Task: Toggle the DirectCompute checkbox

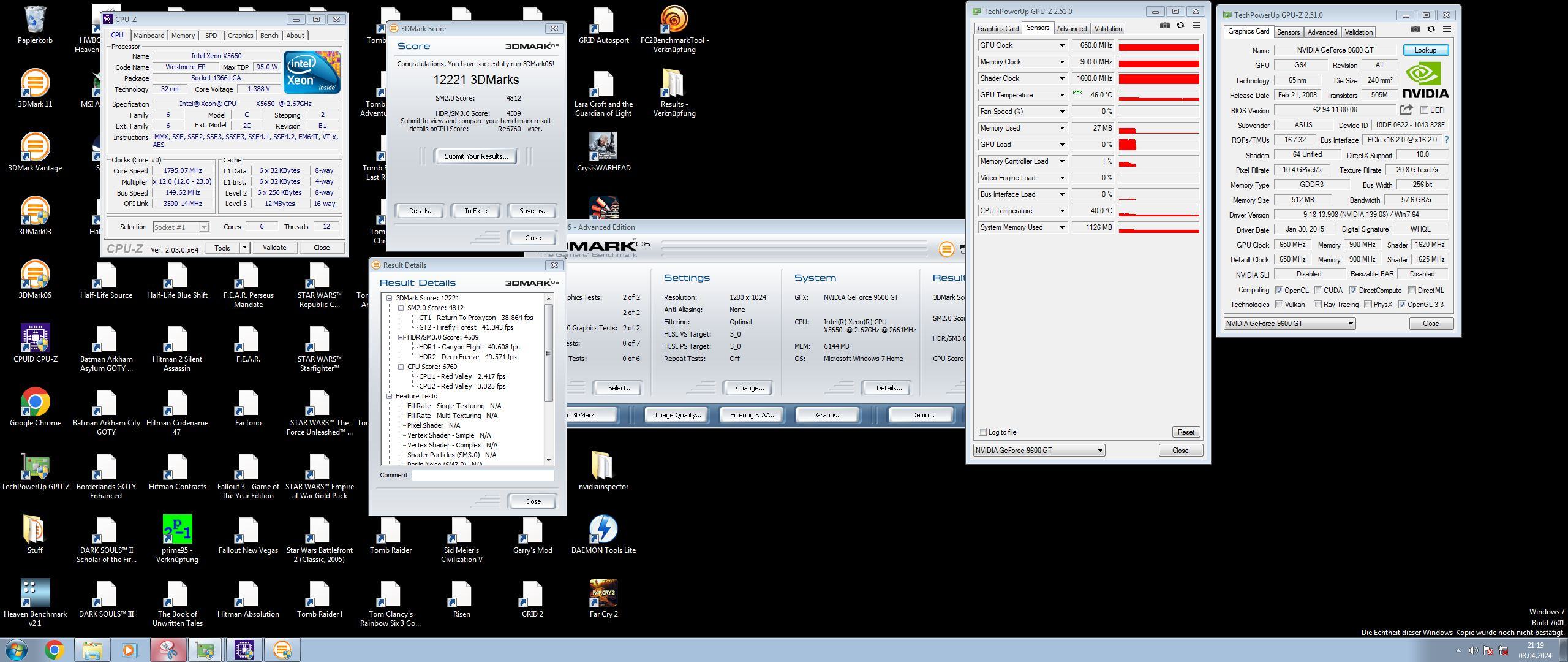Action: click(x=1353, y=291)
